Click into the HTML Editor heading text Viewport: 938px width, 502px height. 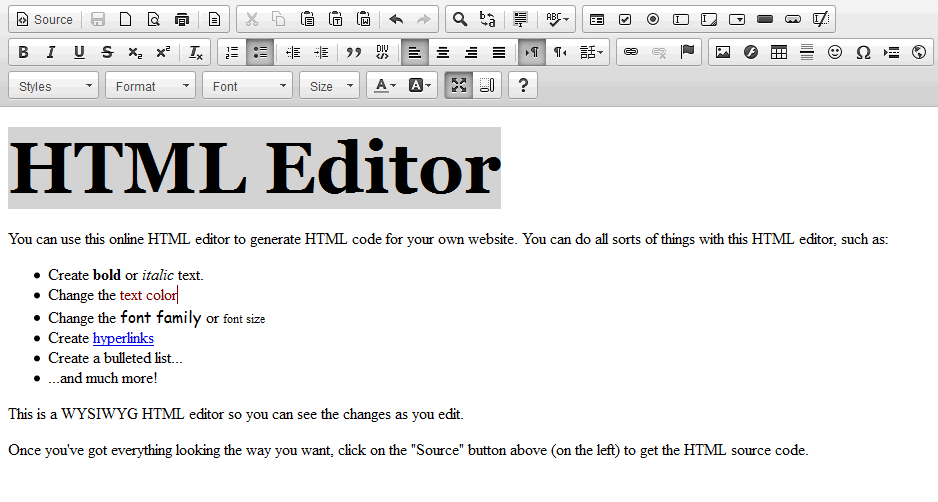[254, 168]
